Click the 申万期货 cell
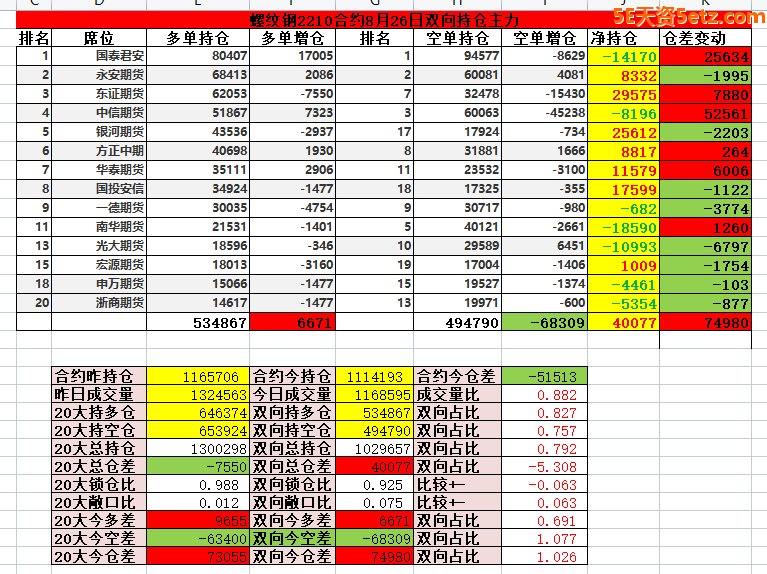 [x=99, y=284]
